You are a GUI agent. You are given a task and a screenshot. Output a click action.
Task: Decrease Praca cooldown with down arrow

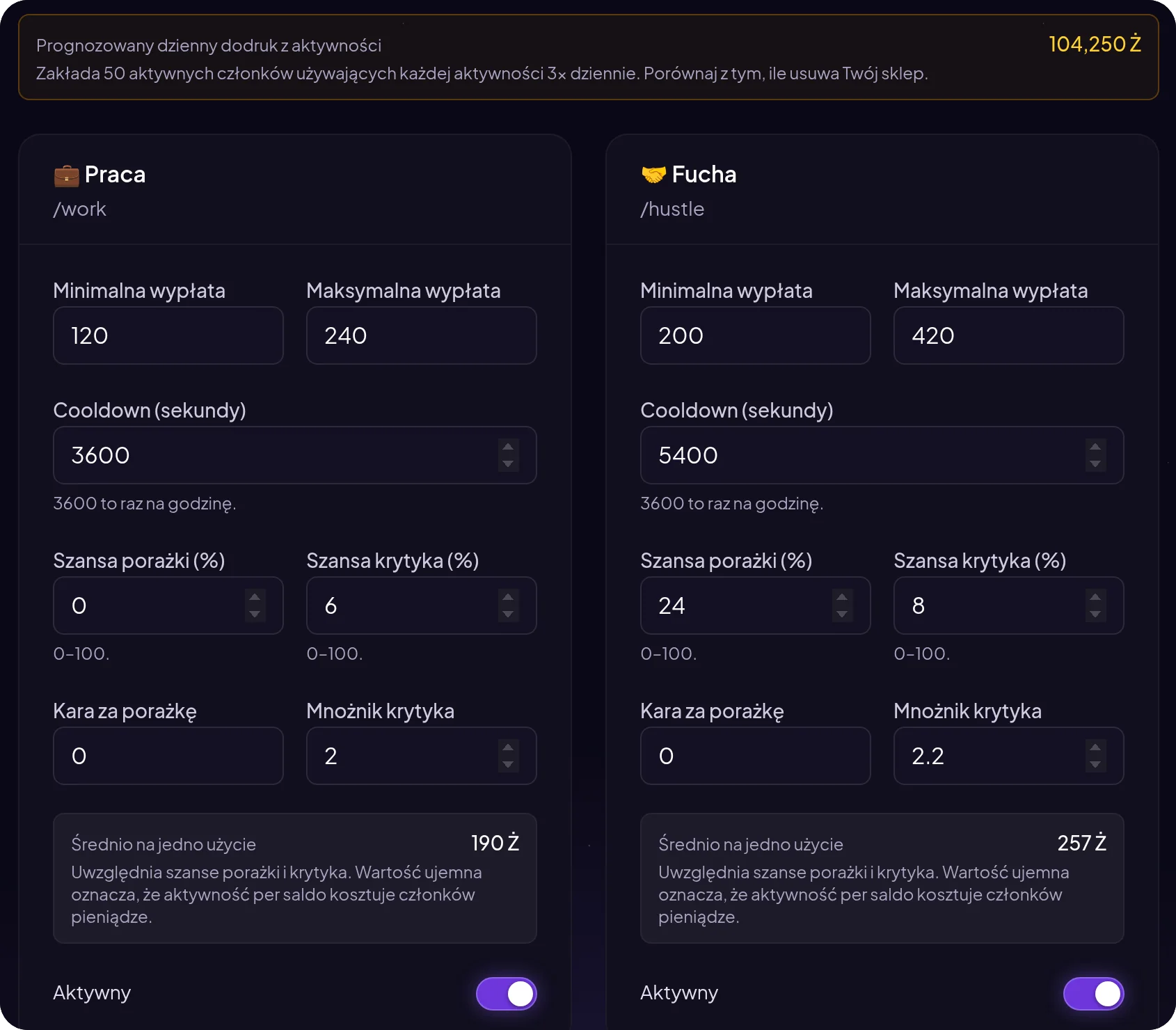tap(508, 463)
